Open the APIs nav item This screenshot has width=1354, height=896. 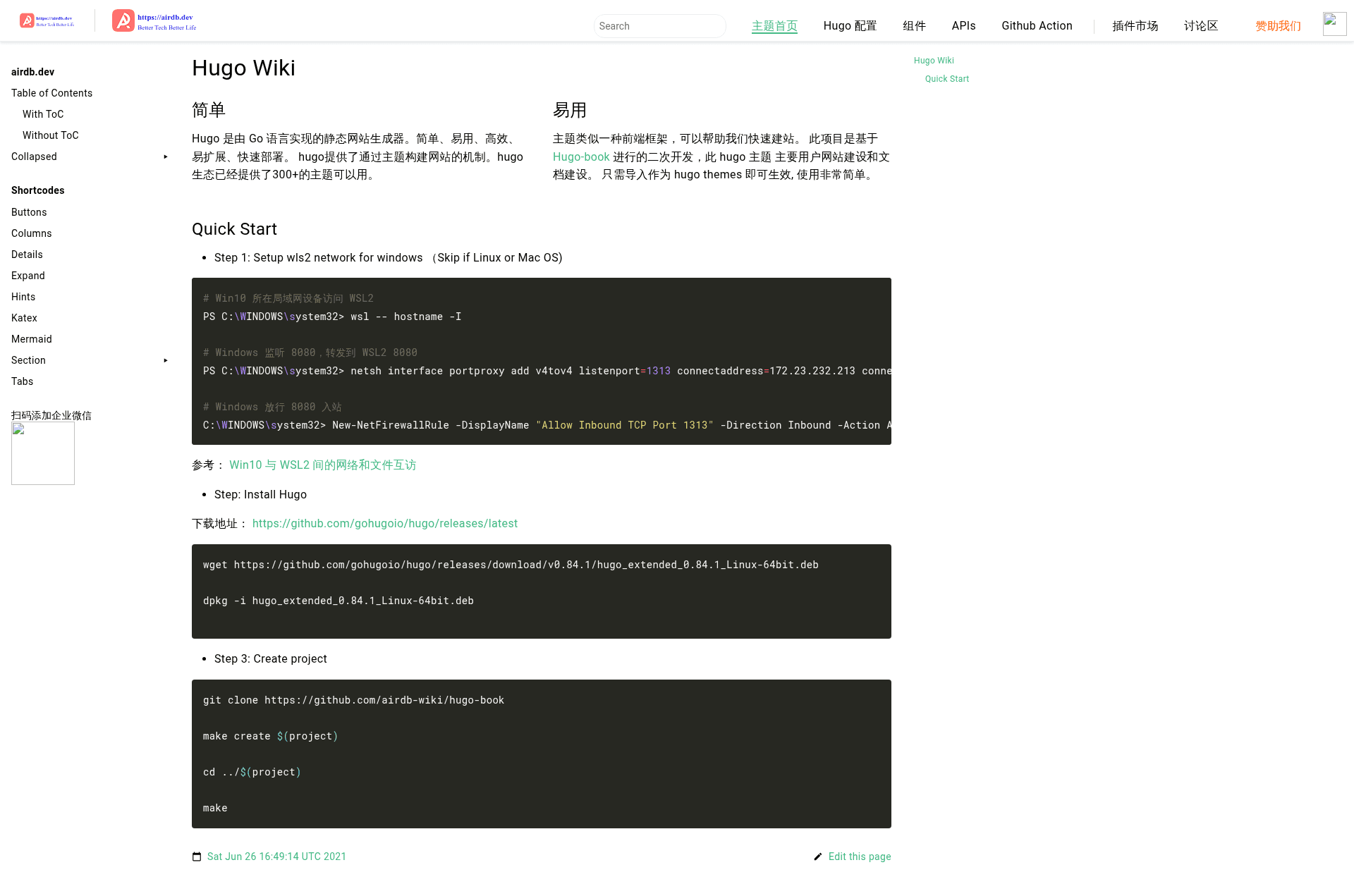(963, 26)
